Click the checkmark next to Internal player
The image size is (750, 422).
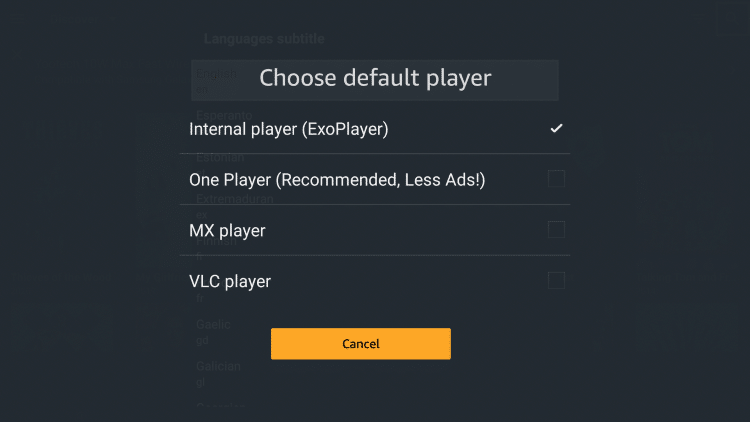pos(556,128)
